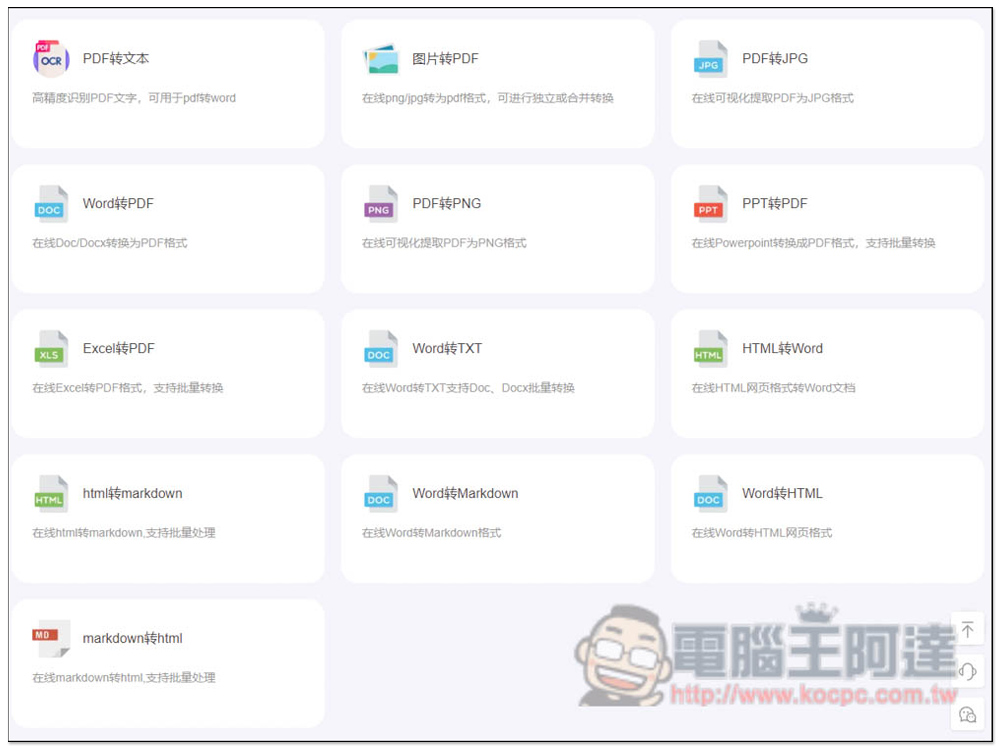1000x750 pixels.
Task: Click the 高精度识别PDF文字 description text
Action: [x=134, y=98]
